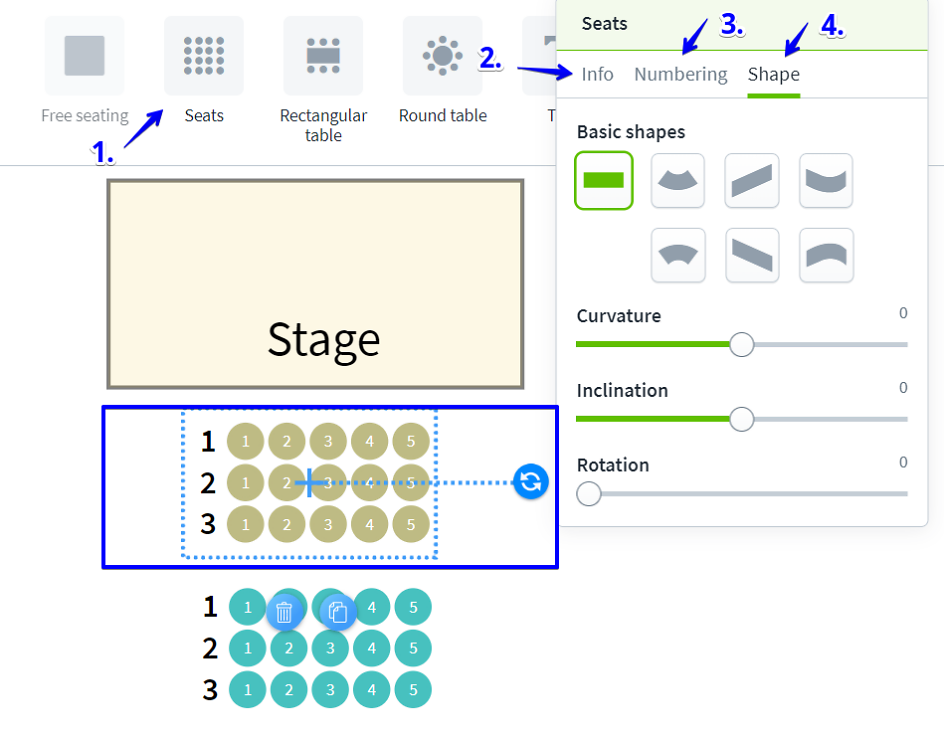Pick the Round table tool
Screen dimensions: 944x742
[442, 56]
